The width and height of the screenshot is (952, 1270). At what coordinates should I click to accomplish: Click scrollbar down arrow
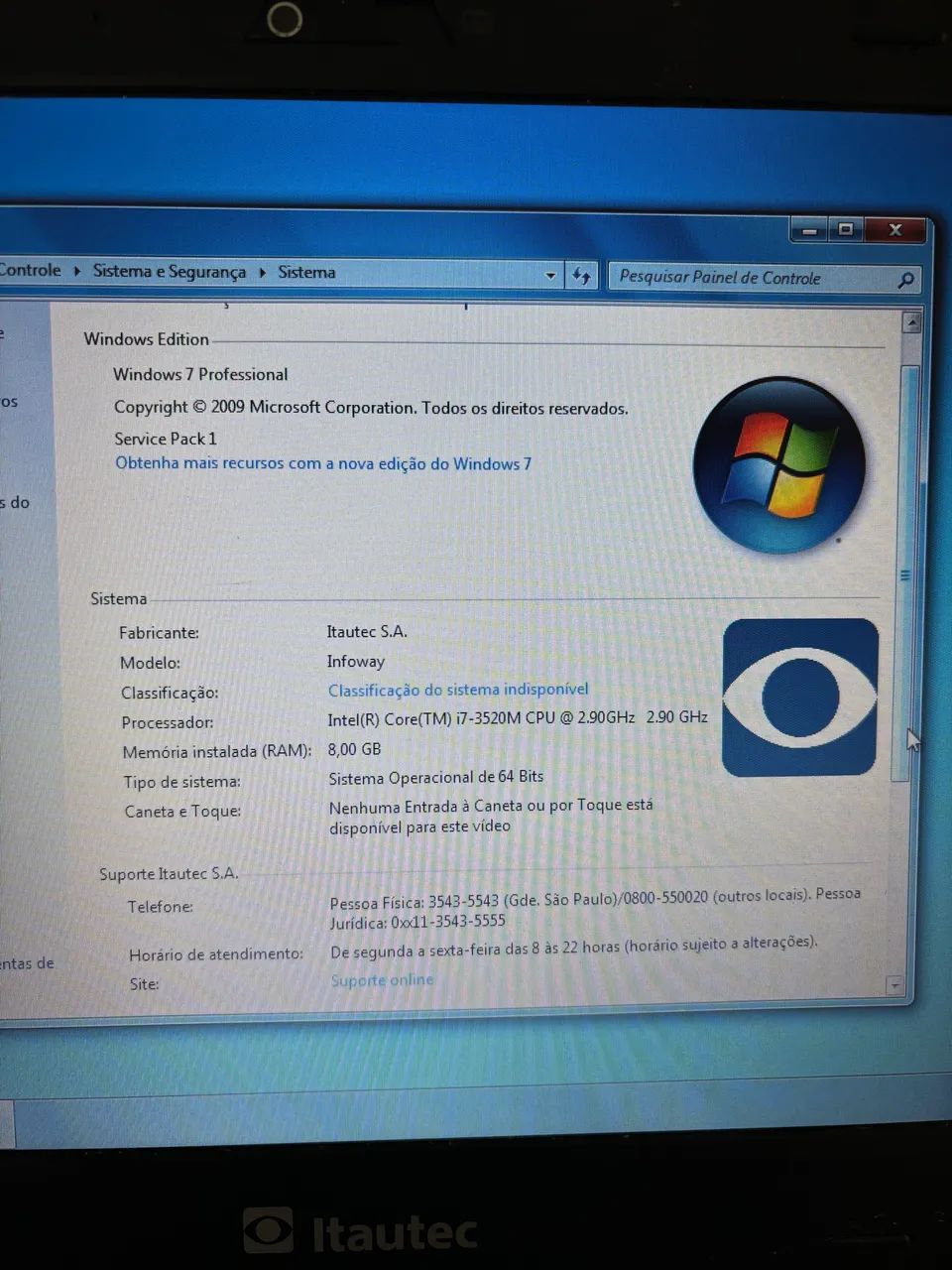tap(894, 985)
